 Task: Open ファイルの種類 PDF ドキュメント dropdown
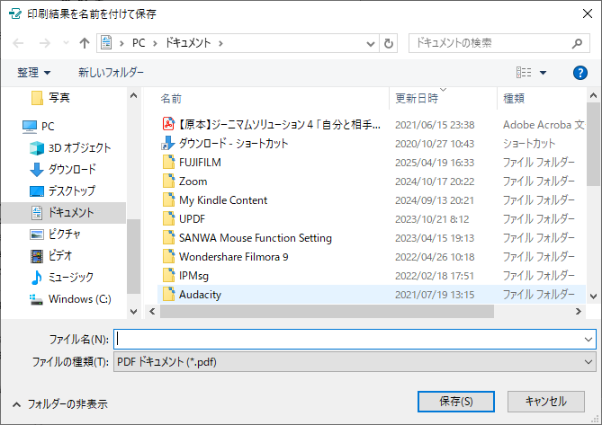[354, 362]
